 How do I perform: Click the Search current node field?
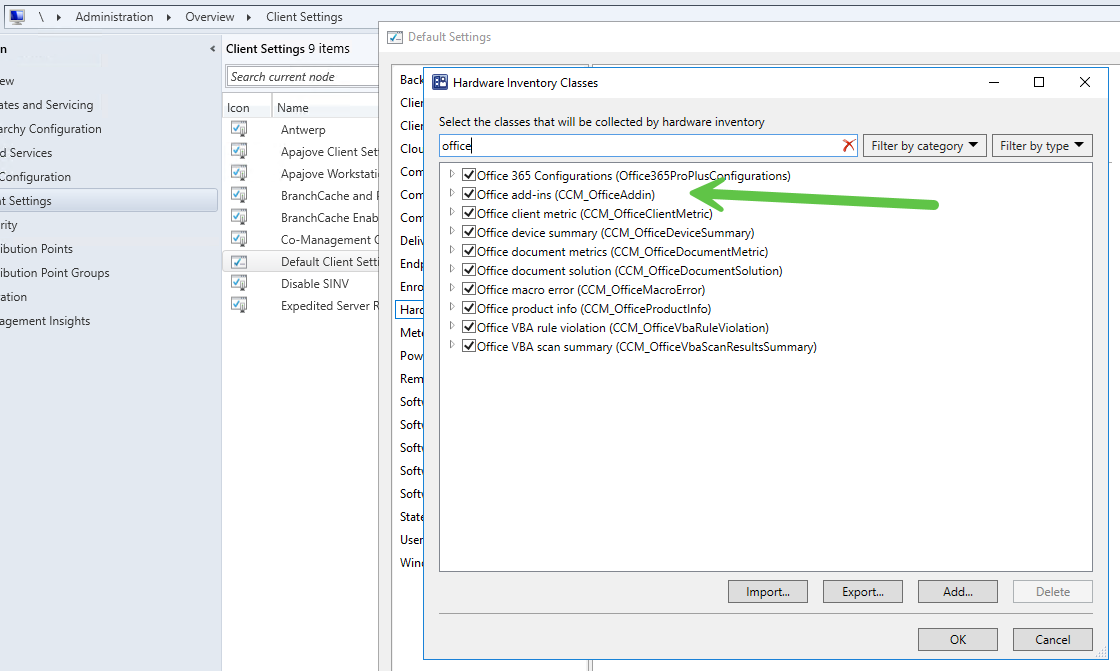pos(303,76)
